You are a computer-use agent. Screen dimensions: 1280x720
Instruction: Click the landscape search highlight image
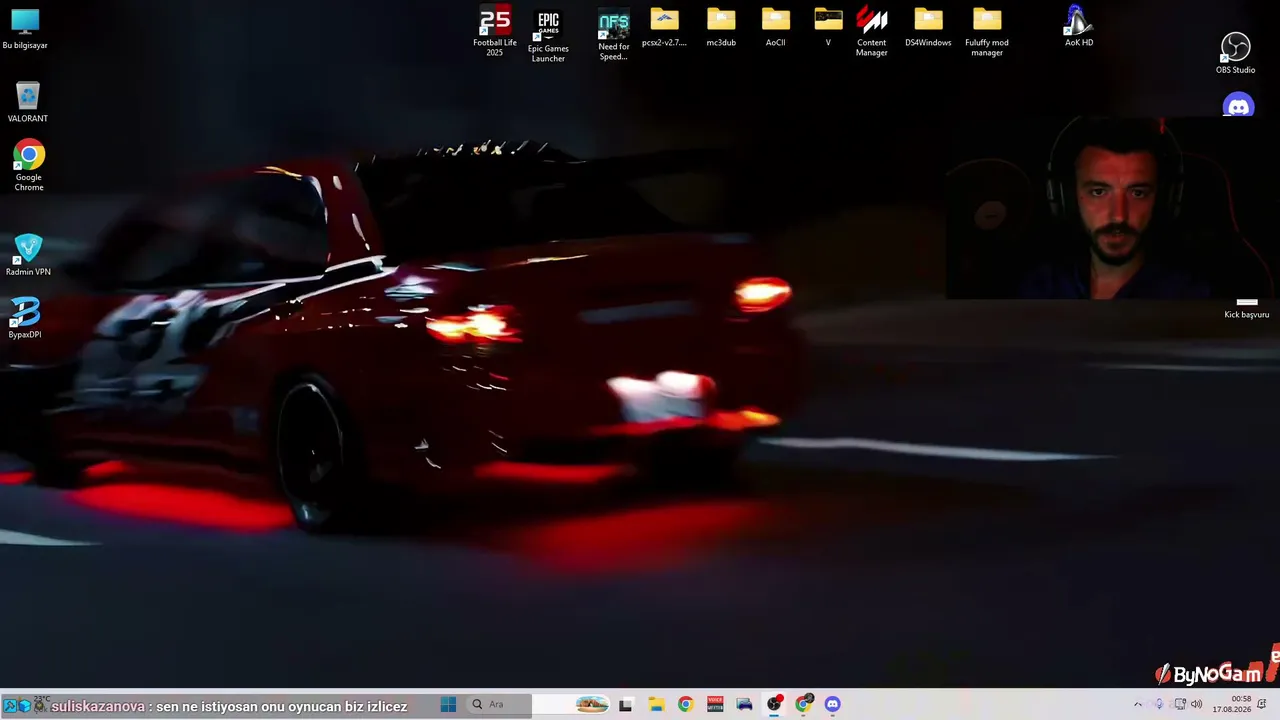[592, 704]
